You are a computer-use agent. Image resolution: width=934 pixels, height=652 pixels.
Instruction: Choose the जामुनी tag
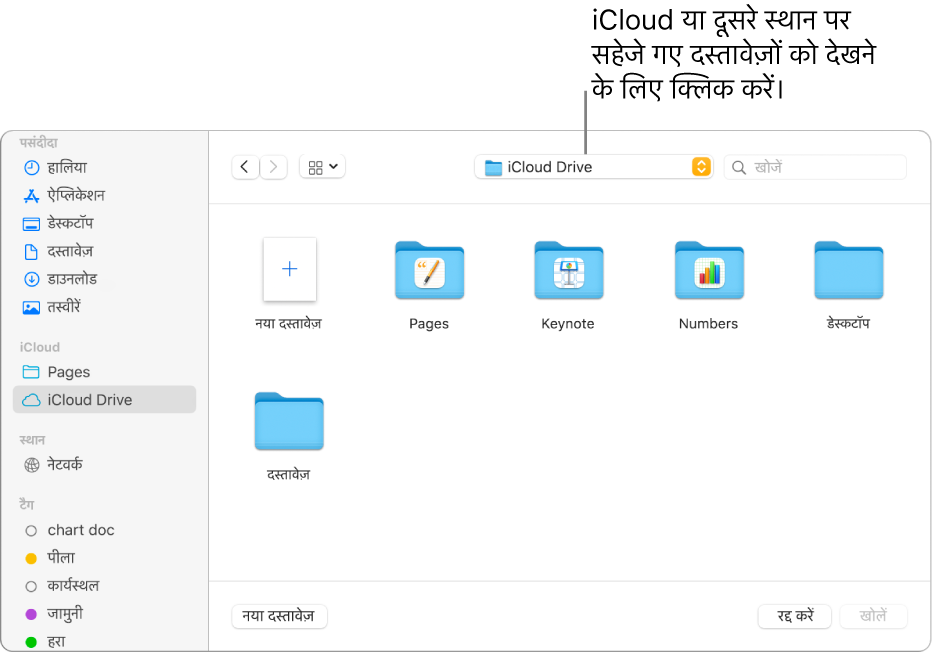pyautogui.click(x=105, y=614)
